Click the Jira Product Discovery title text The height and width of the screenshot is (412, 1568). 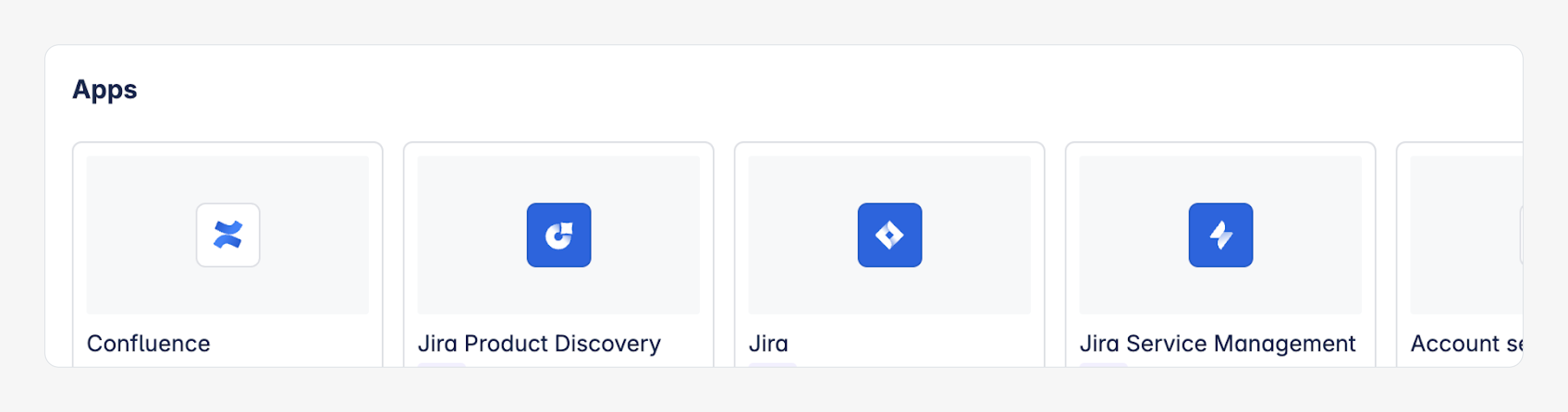click(539, 343)
